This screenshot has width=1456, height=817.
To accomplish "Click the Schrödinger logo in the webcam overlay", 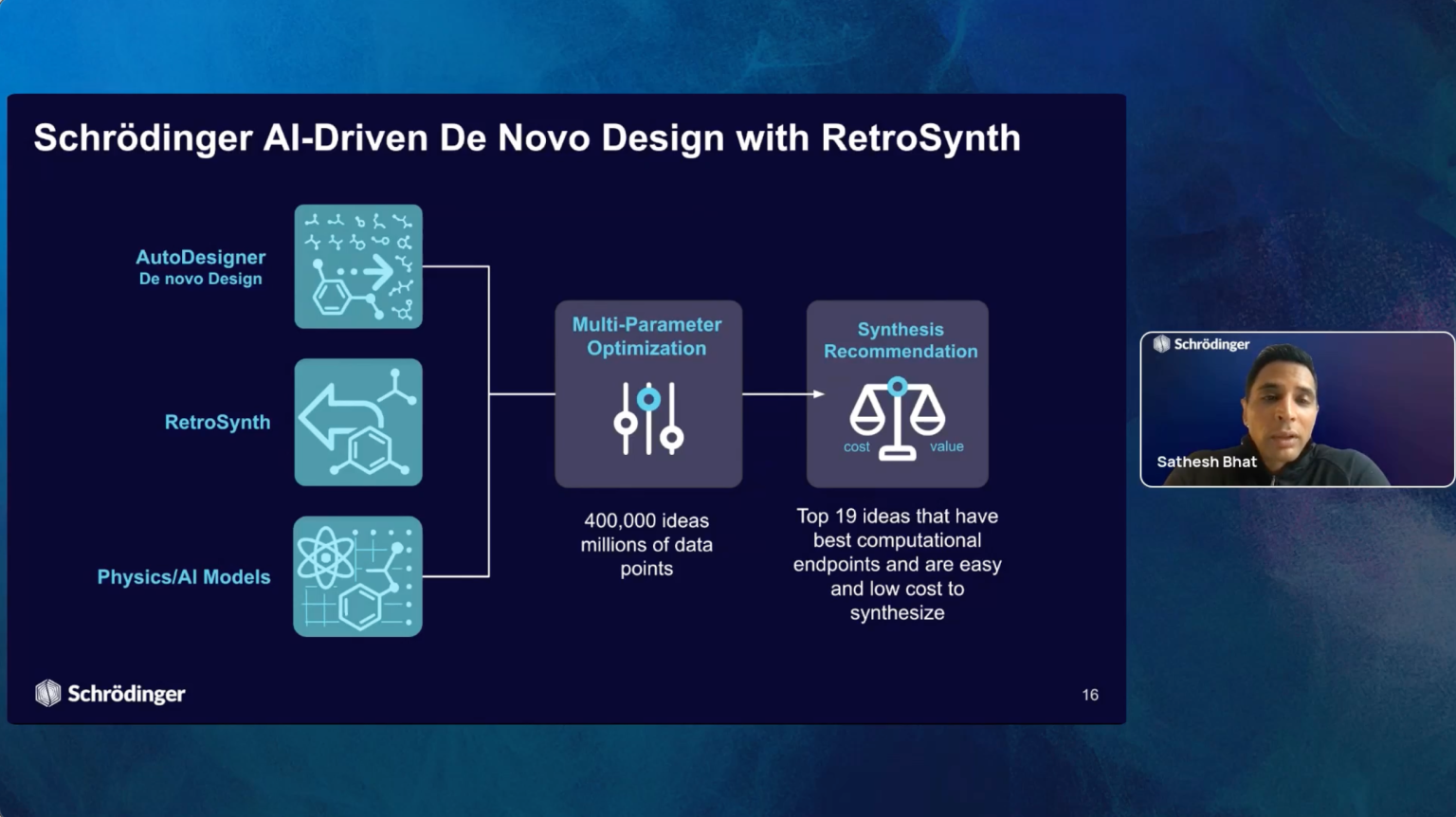I will 1201,344.
